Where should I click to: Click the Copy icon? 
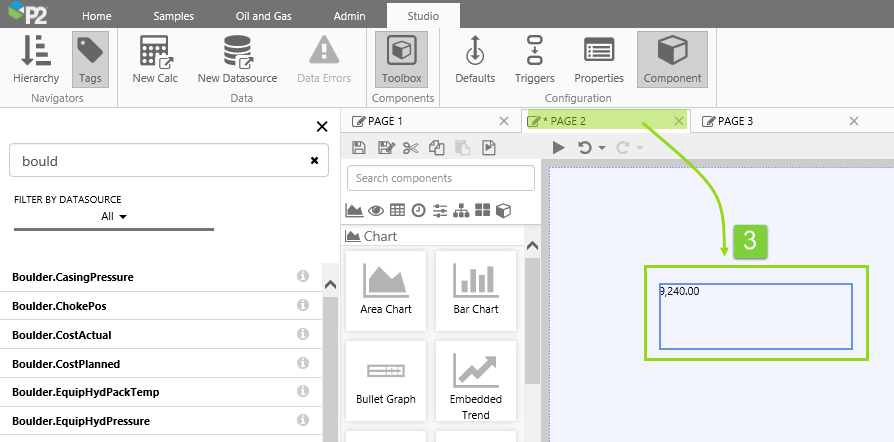[436, 148]
